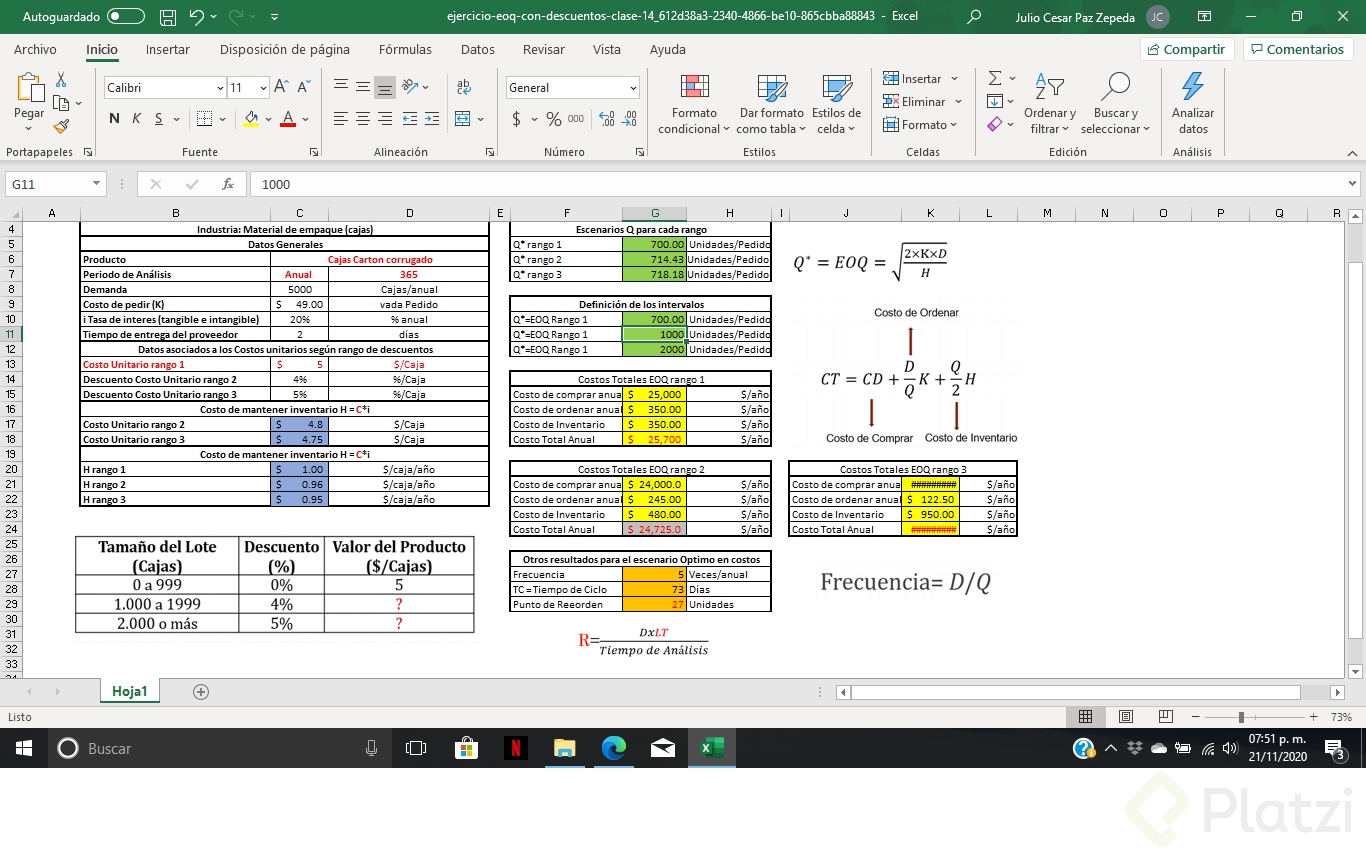
Task: Switch to the Fórmulas ribbon tab
Action: click(405, 49)
